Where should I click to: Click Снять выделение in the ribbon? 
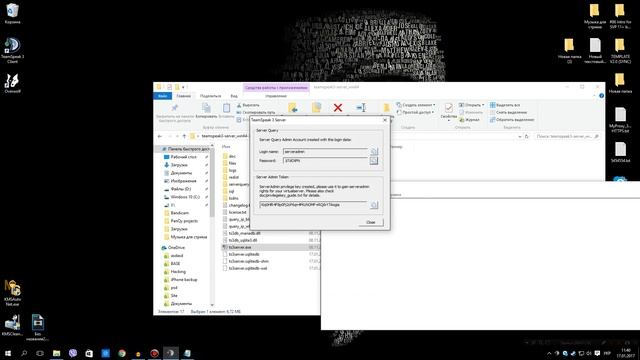pos(508,112)
